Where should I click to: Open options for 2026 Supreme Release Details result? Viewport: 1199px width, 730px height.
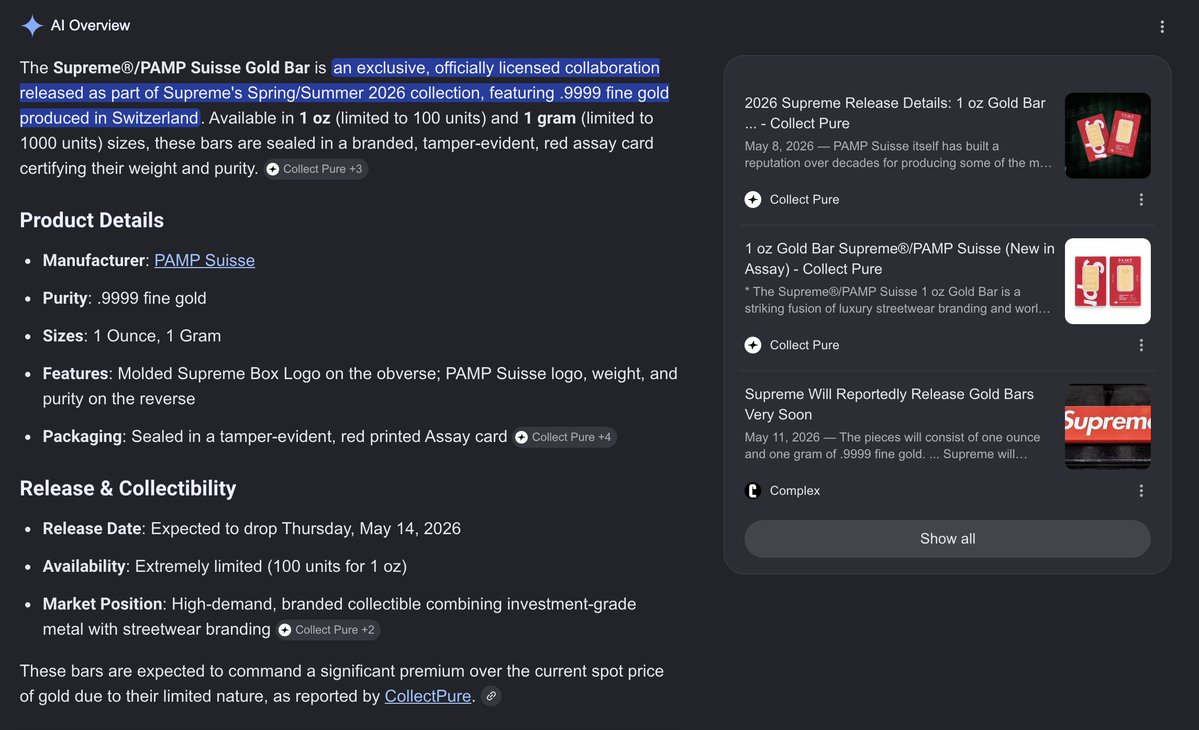coord(1141,200)
